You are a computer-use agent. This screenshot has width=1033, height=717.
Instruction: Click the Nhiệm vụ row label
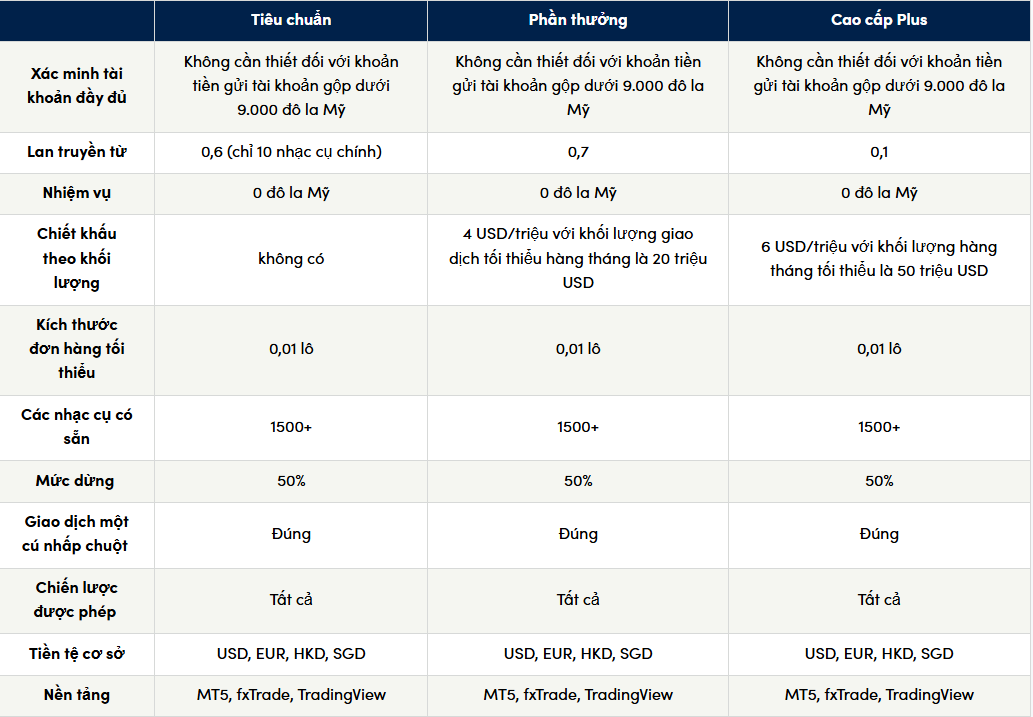(77, 193)
